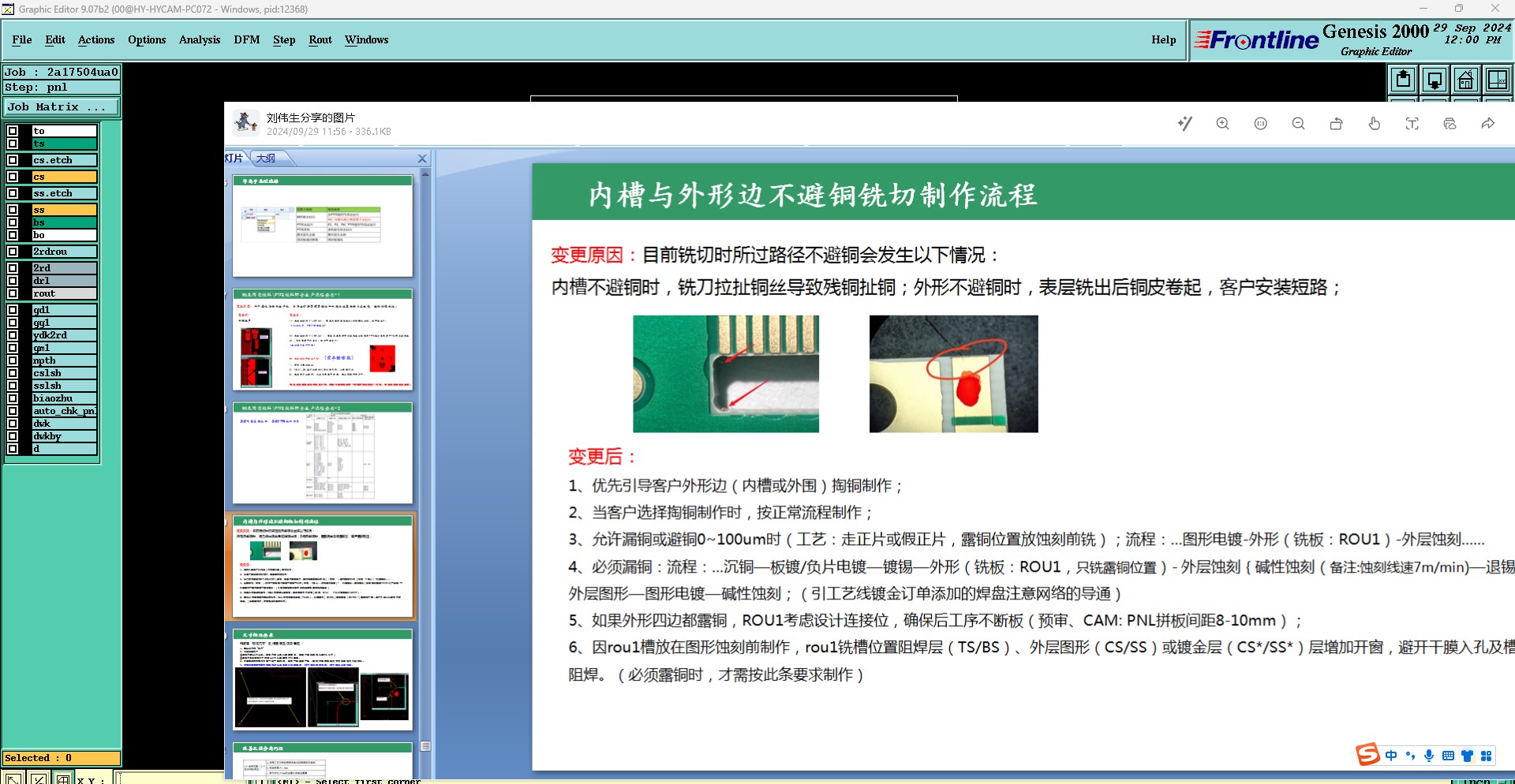Click the home view icon in Genesis toolbar

(1466, 80)
